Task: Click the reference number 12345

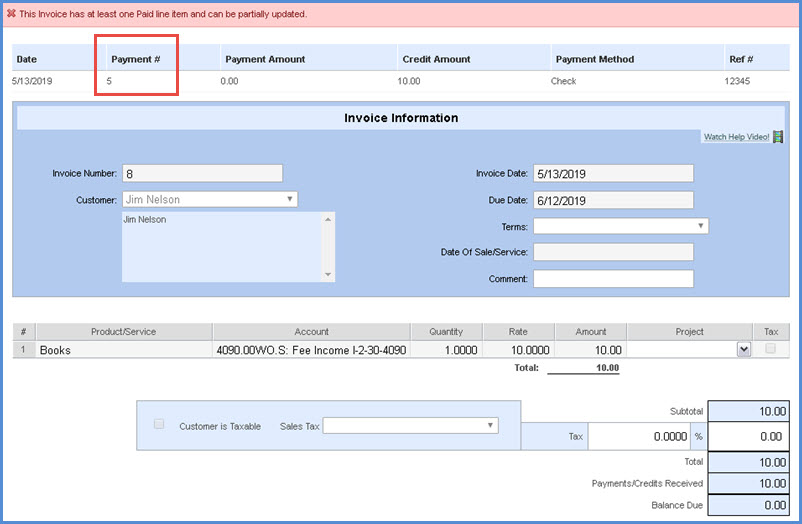Action: pyautogui.click(x=737, y=81)
